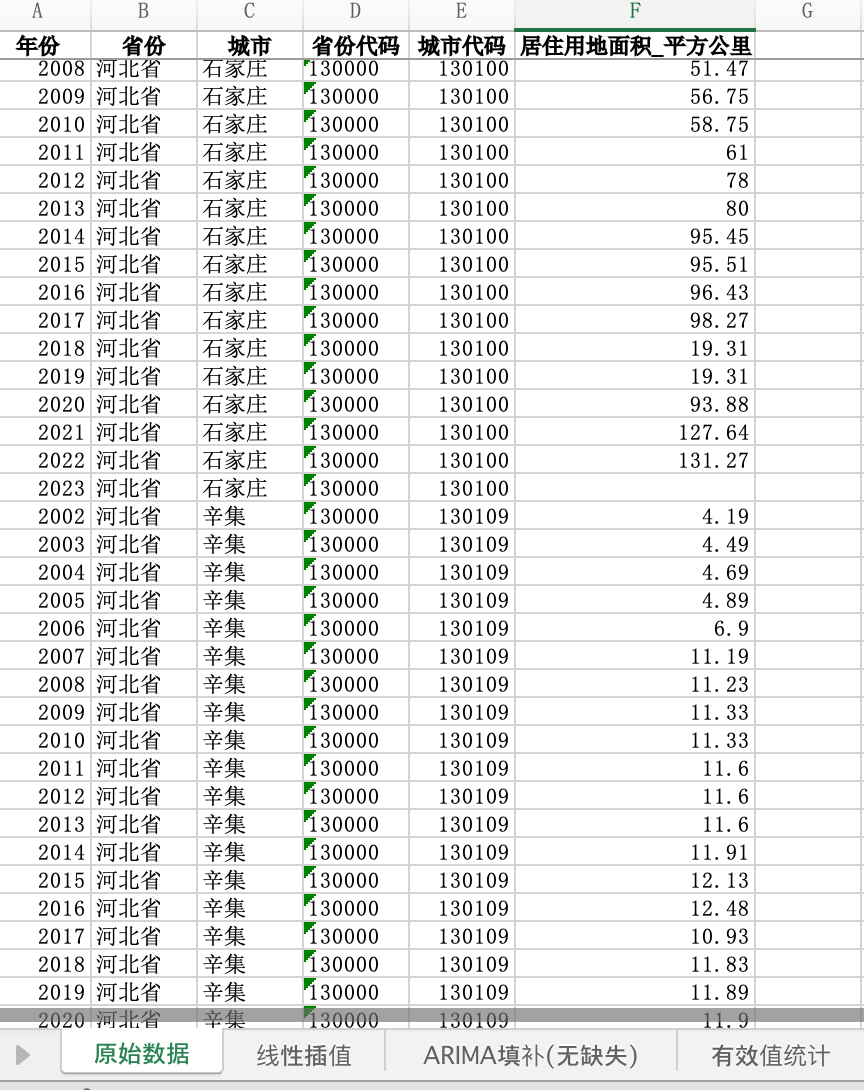Screen dimensions: 864x1090
Task: Click the 居住用地面积_平方公里 header cell
Action: point(635,46)
